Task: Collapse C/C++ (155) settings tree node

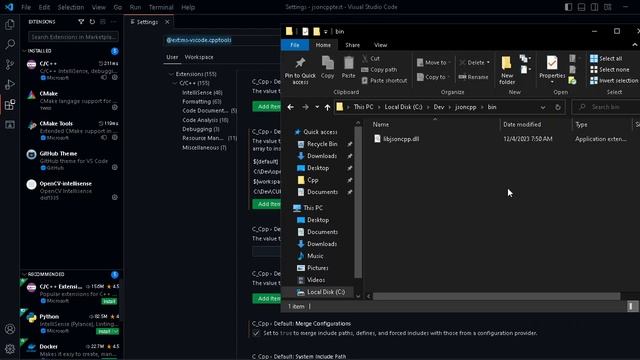Action: [x=175, y=83]
